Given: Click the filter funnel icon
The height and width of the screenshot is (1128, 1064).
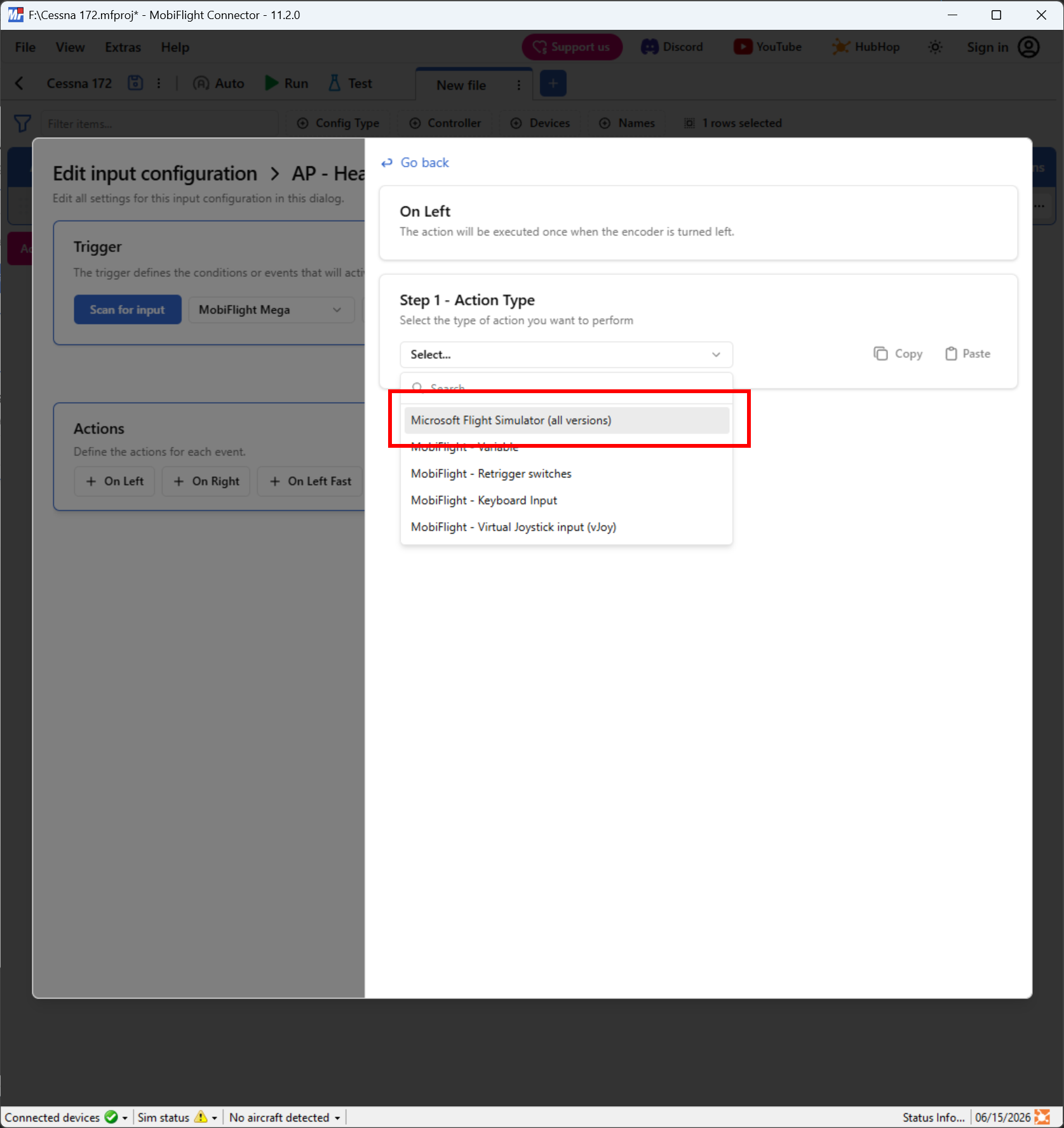Looking at the screenshot, I should point(22,123).
